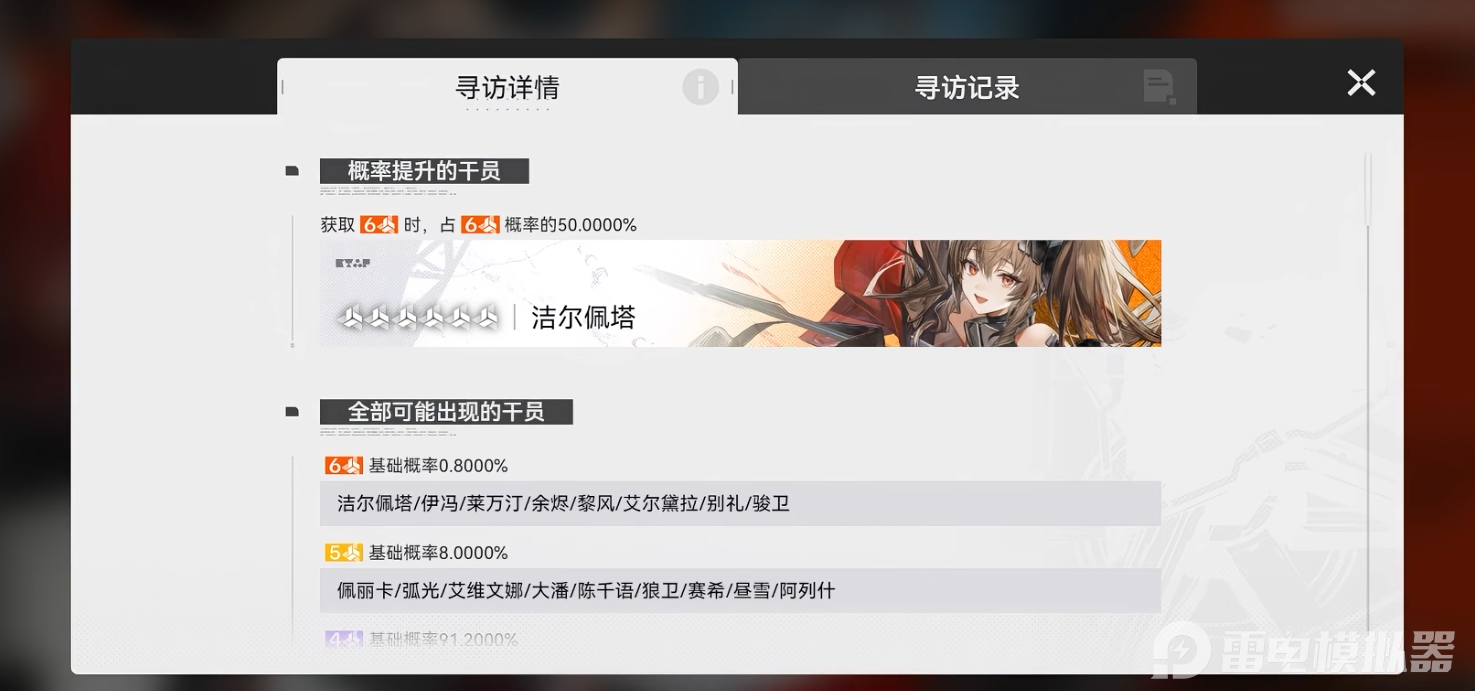Select the 寻访详情 tab
The height and width of the screenshot is (691, 1475).
[x=507, y=87]
